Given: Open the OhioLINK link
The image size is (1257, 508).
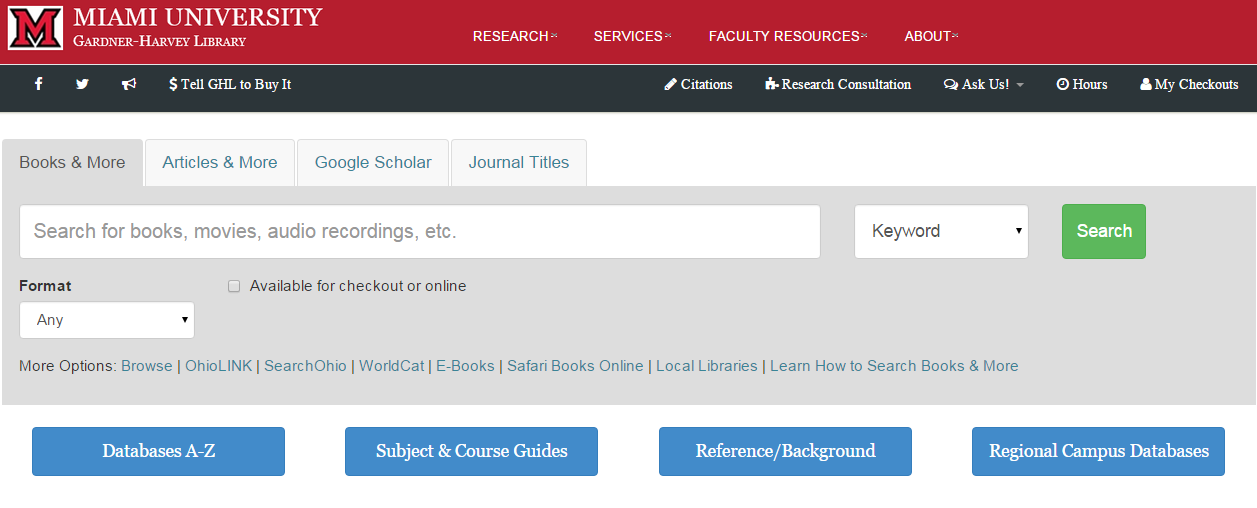Looking at the screenshot, I should (218, 366).
